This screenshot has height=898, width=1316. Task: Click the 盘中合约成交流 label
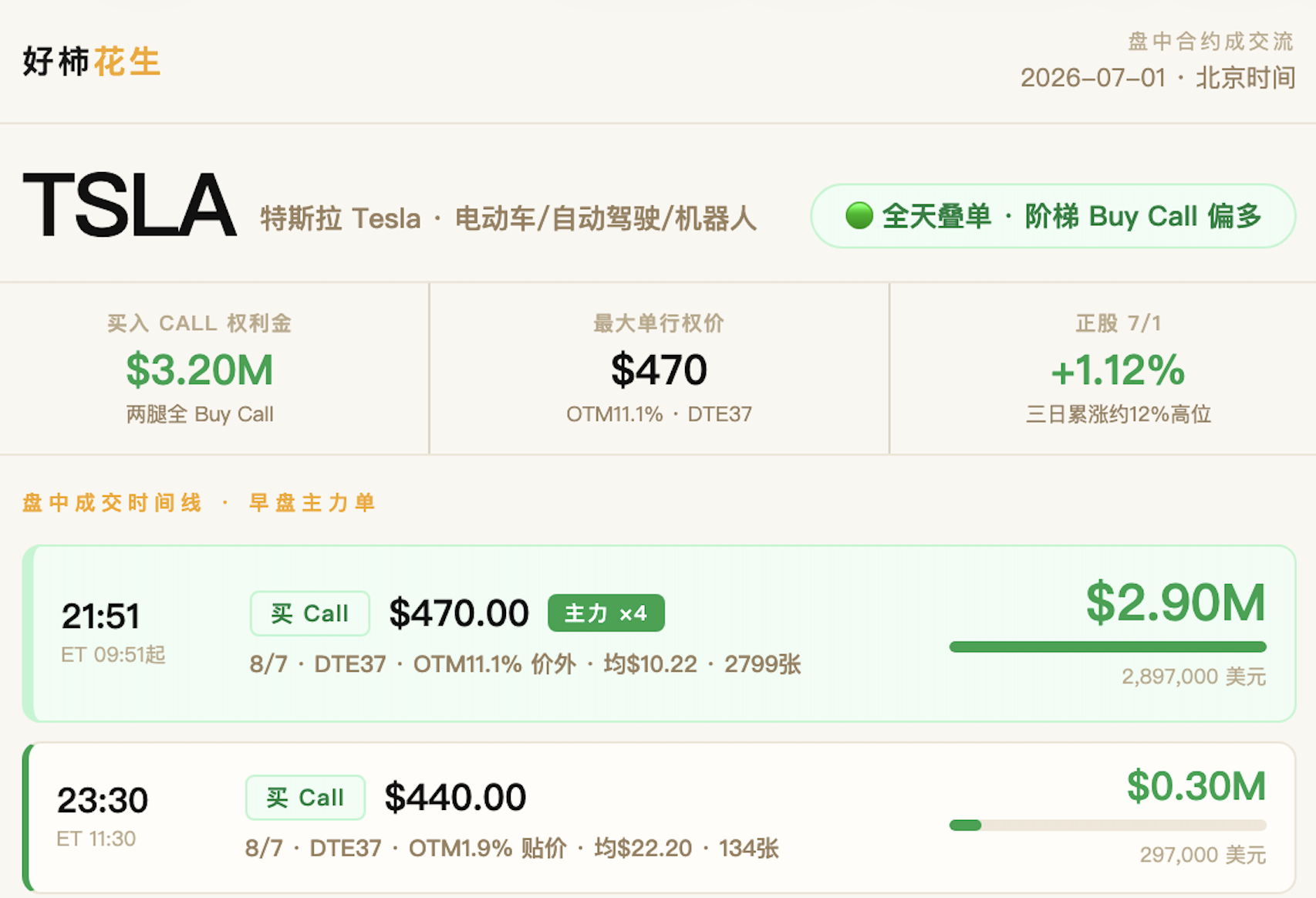[x=1211, y=42]
